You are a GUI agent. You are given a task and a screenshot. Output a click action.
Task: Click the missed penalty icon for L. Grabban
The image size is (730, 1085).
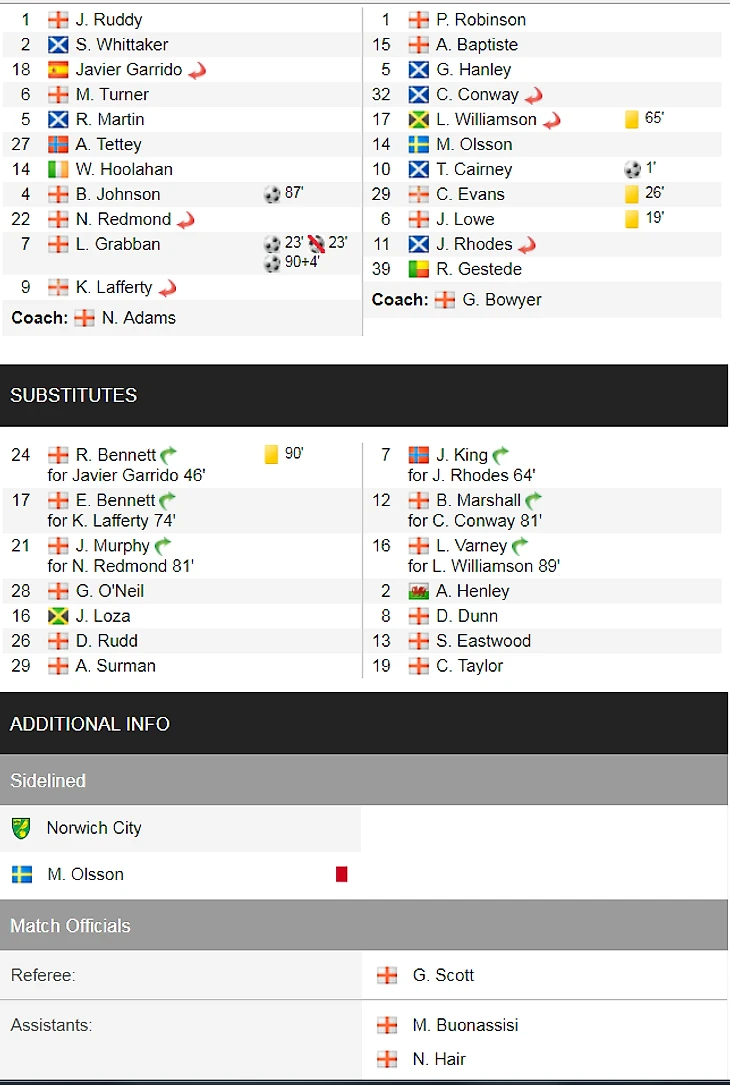click(x=317, y=244)
